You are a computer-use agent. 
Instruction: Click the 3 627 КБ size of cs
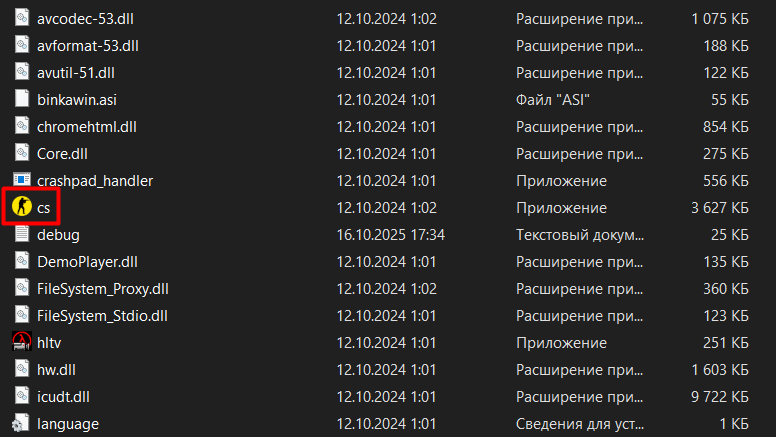(719, 207)
